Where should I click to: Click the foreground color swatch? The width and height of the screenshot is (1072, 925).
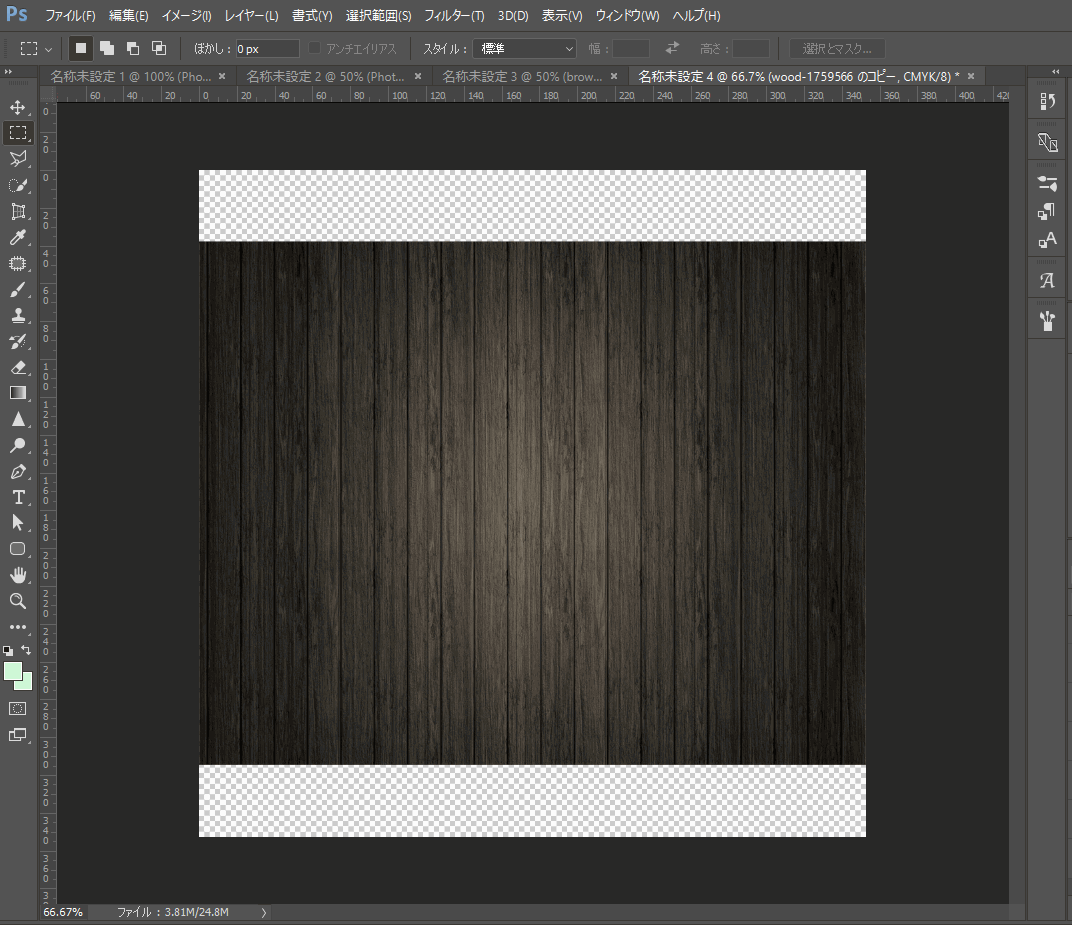13,671
